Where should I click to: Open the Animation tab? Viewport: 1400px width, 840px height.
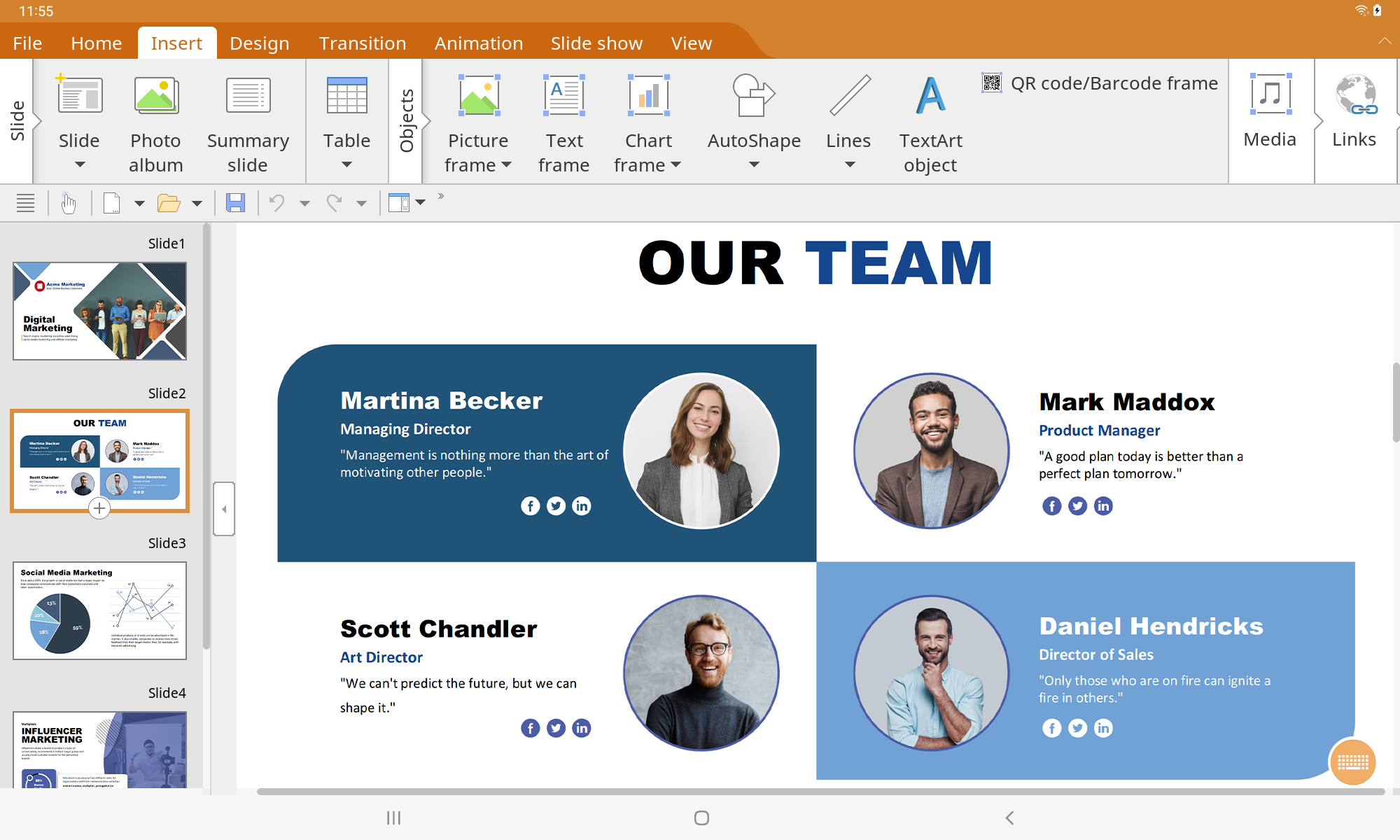click(x=479, y=43)
